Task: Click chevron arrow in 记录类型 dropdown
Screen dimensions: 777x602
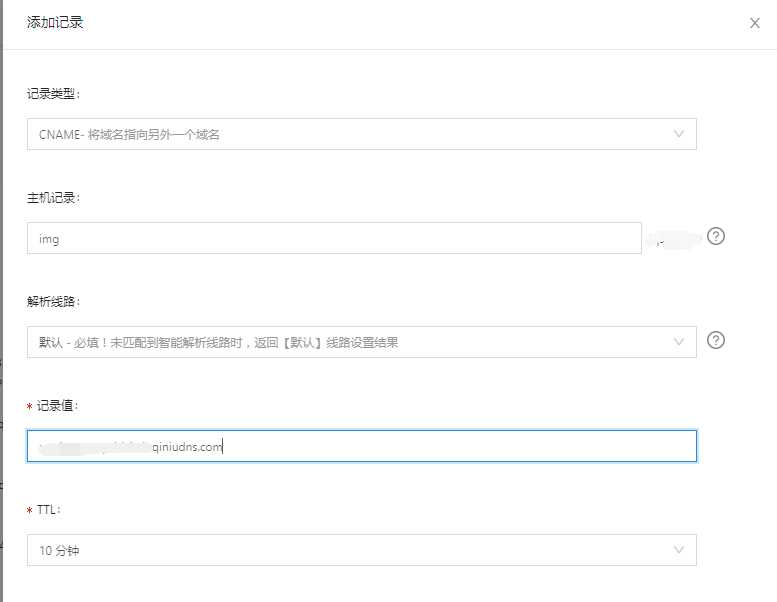Action: click(x=679, y=134)
